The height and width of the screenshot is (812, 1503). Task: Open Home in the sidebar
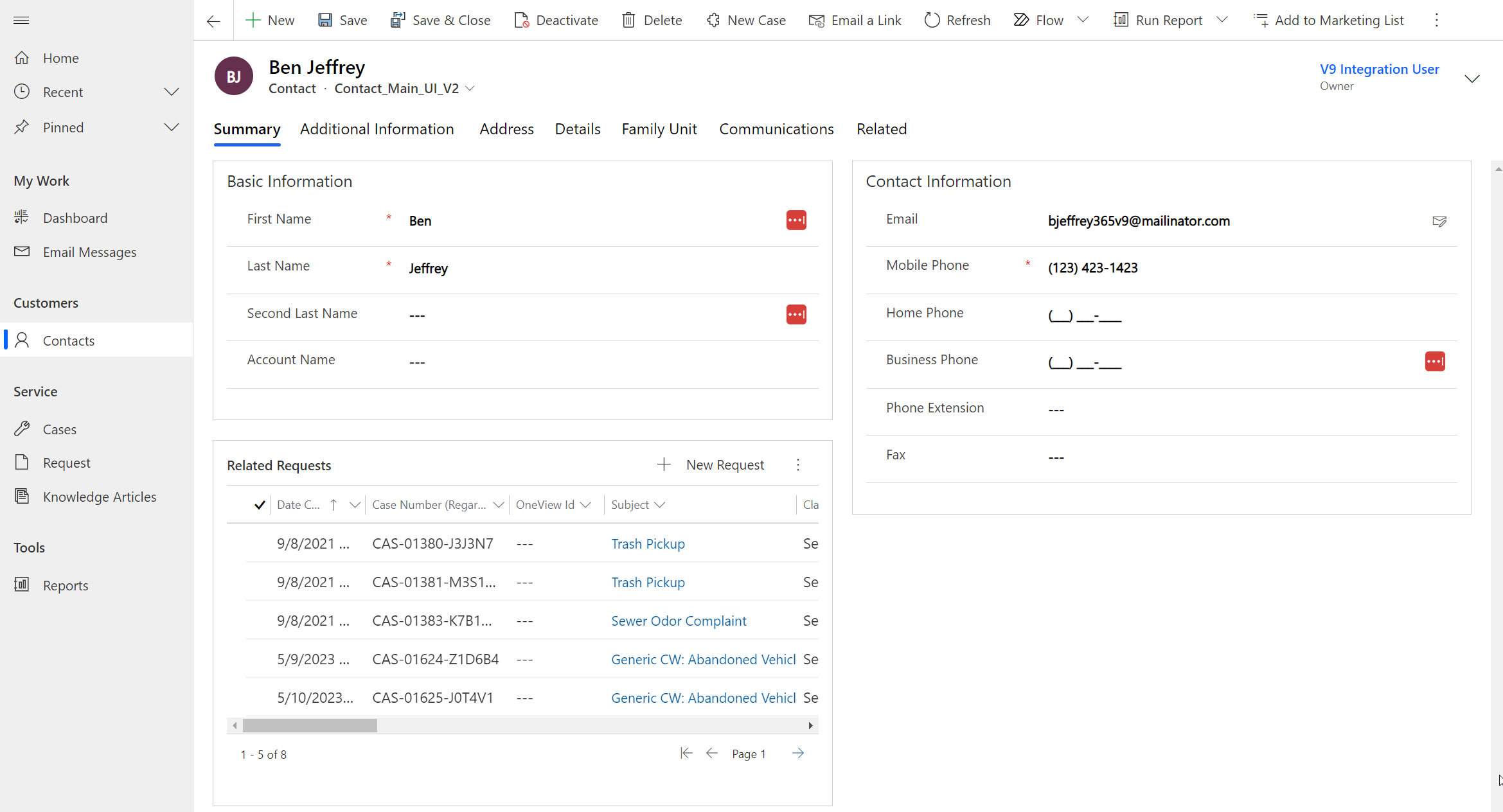tap(96, 58)
